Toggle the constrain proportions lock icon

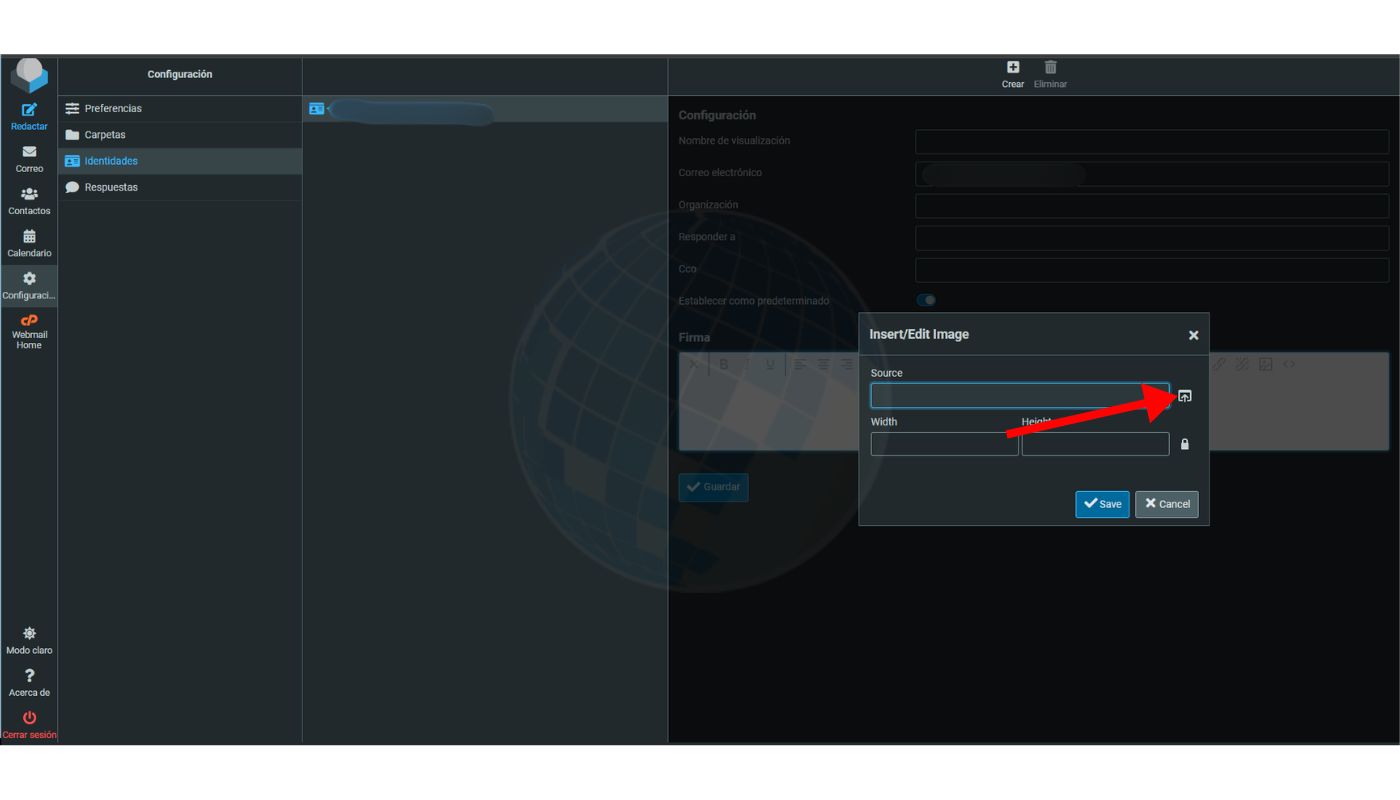1185,444
